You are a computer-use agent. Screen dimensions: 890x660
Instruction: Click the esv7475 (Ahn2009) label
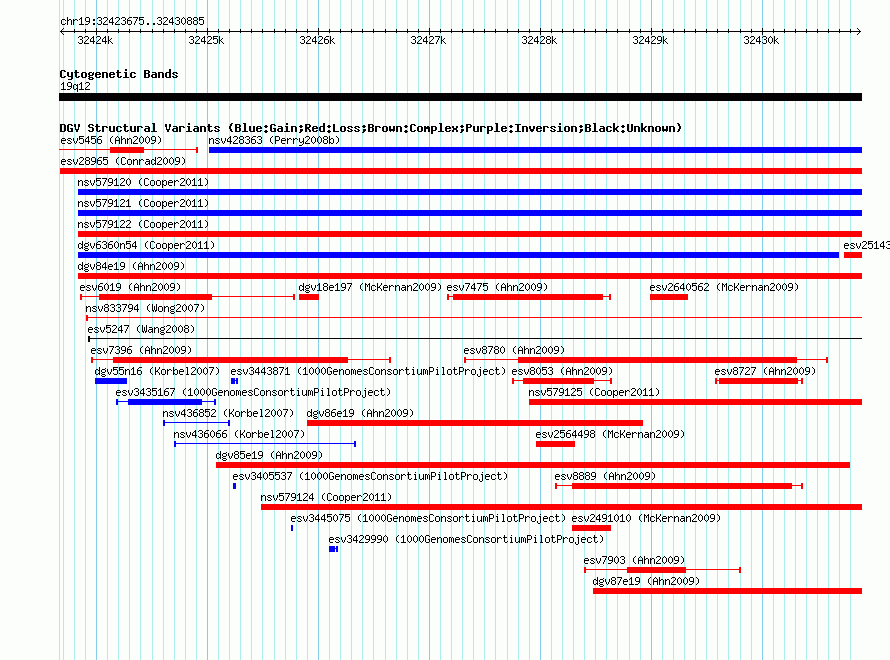tap(497, 287)
